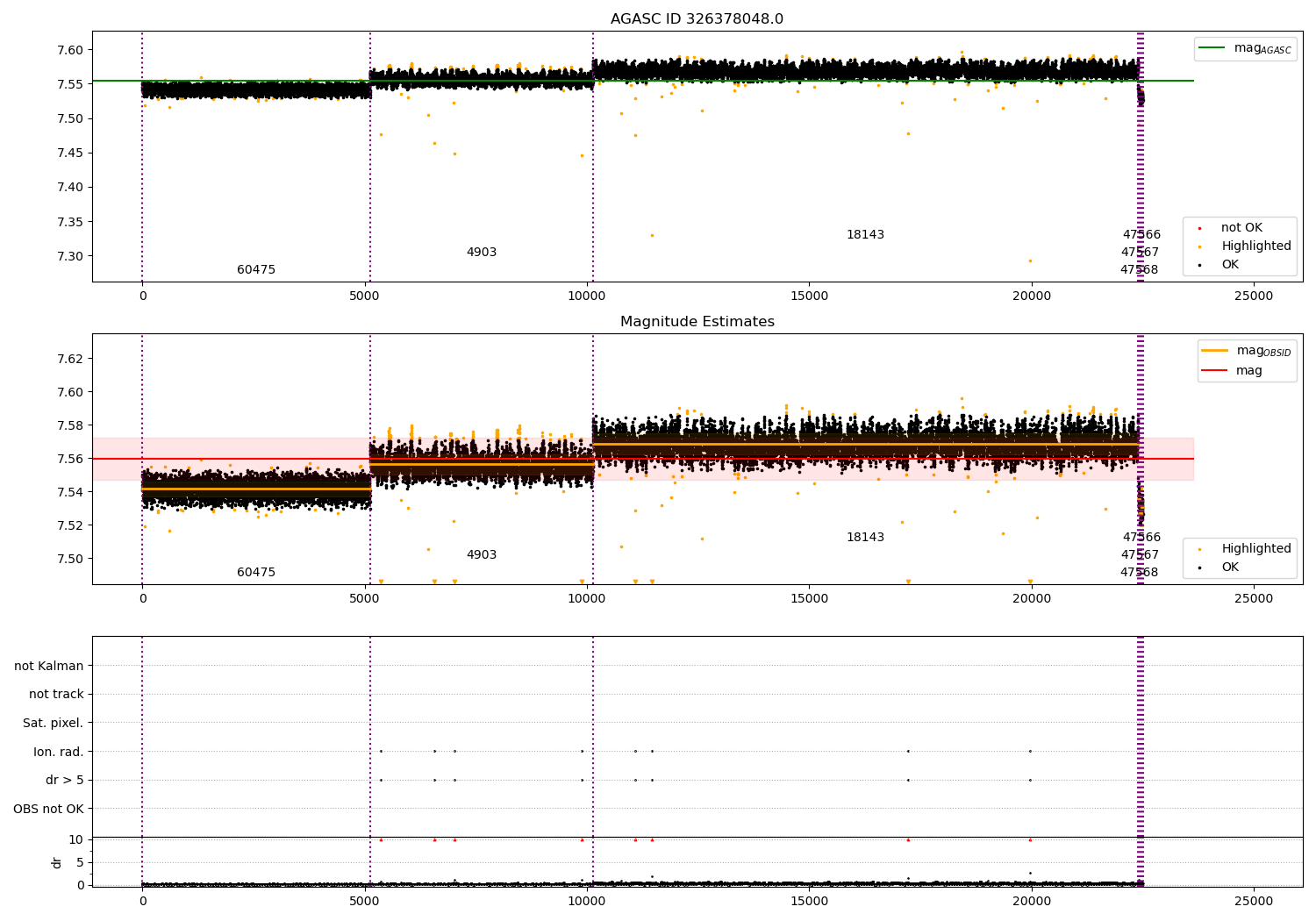Click x-tick 10000 under the Magnitude Estimates plot
This screenshot has width=1316, height=921.
point(587,599)
